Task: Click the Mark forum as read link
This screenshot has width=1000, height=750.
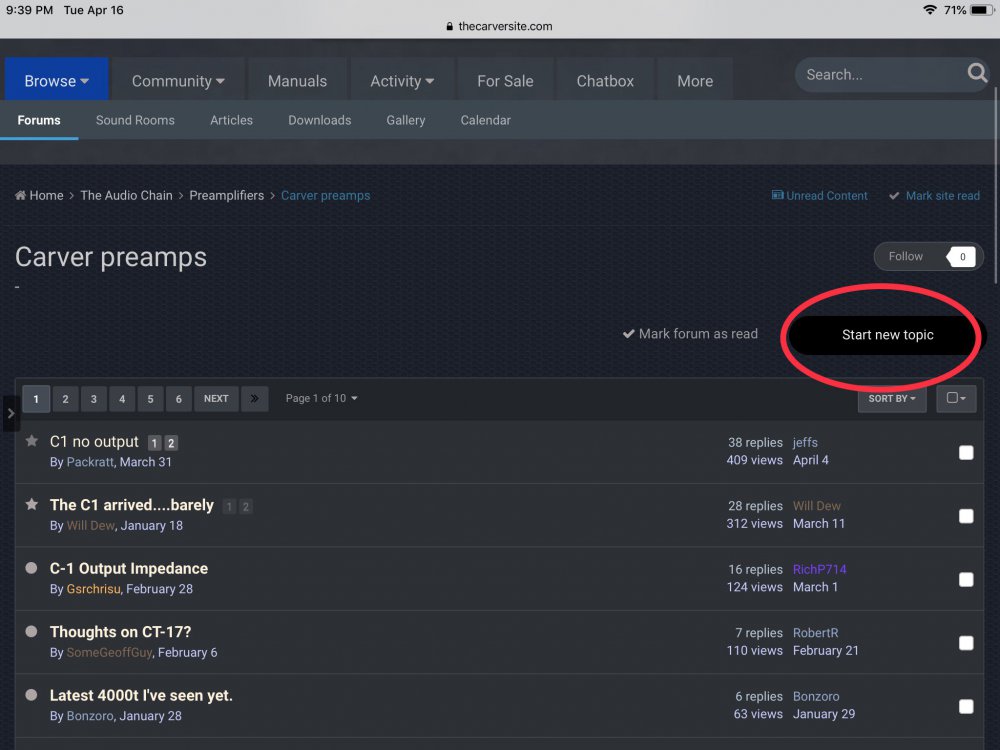Action: (690, 334)
